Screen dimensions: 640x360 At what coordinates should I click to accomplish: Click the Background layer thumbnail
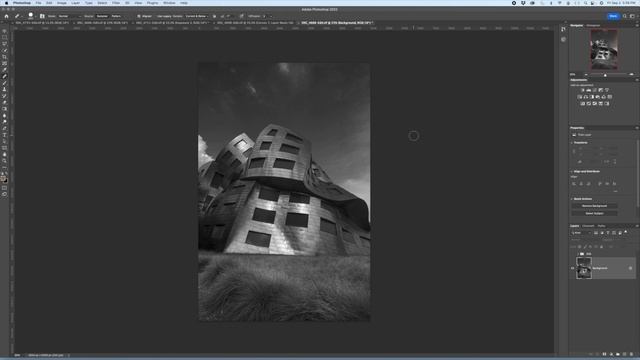tap(584, 268)
